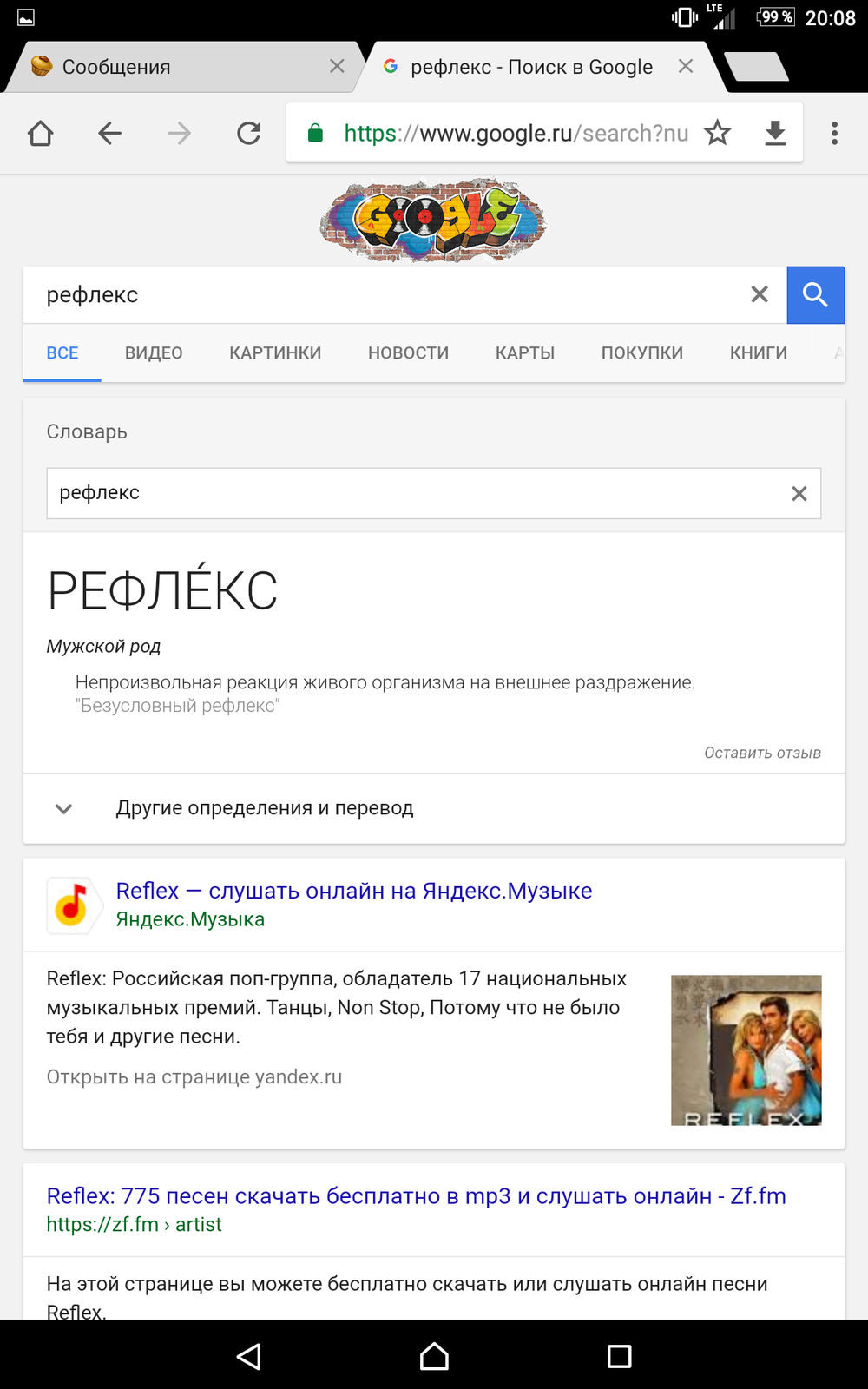
Task: Select the КАРТИНКИ search tab
Action: [275, 352]
